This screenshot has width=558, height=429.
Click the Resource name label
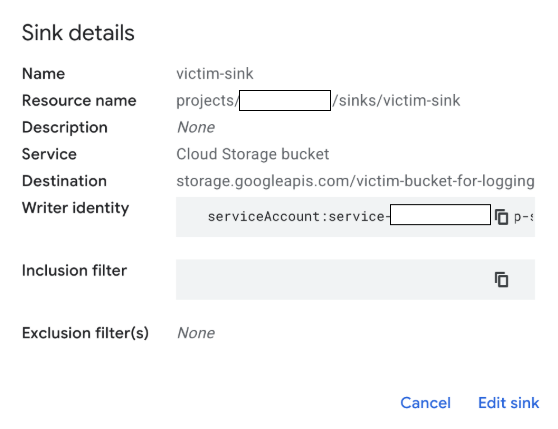[x=79, y=101]
